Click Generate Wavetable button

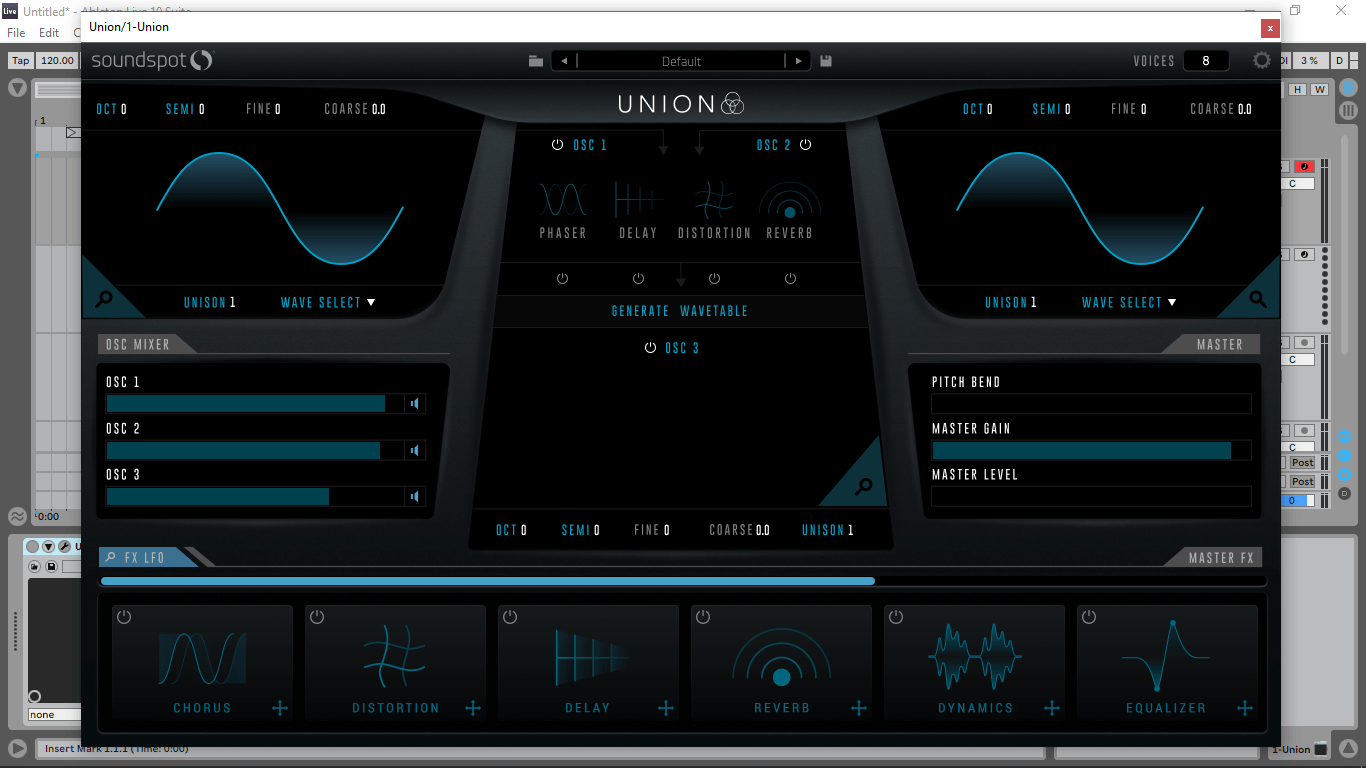click(680, 311)
